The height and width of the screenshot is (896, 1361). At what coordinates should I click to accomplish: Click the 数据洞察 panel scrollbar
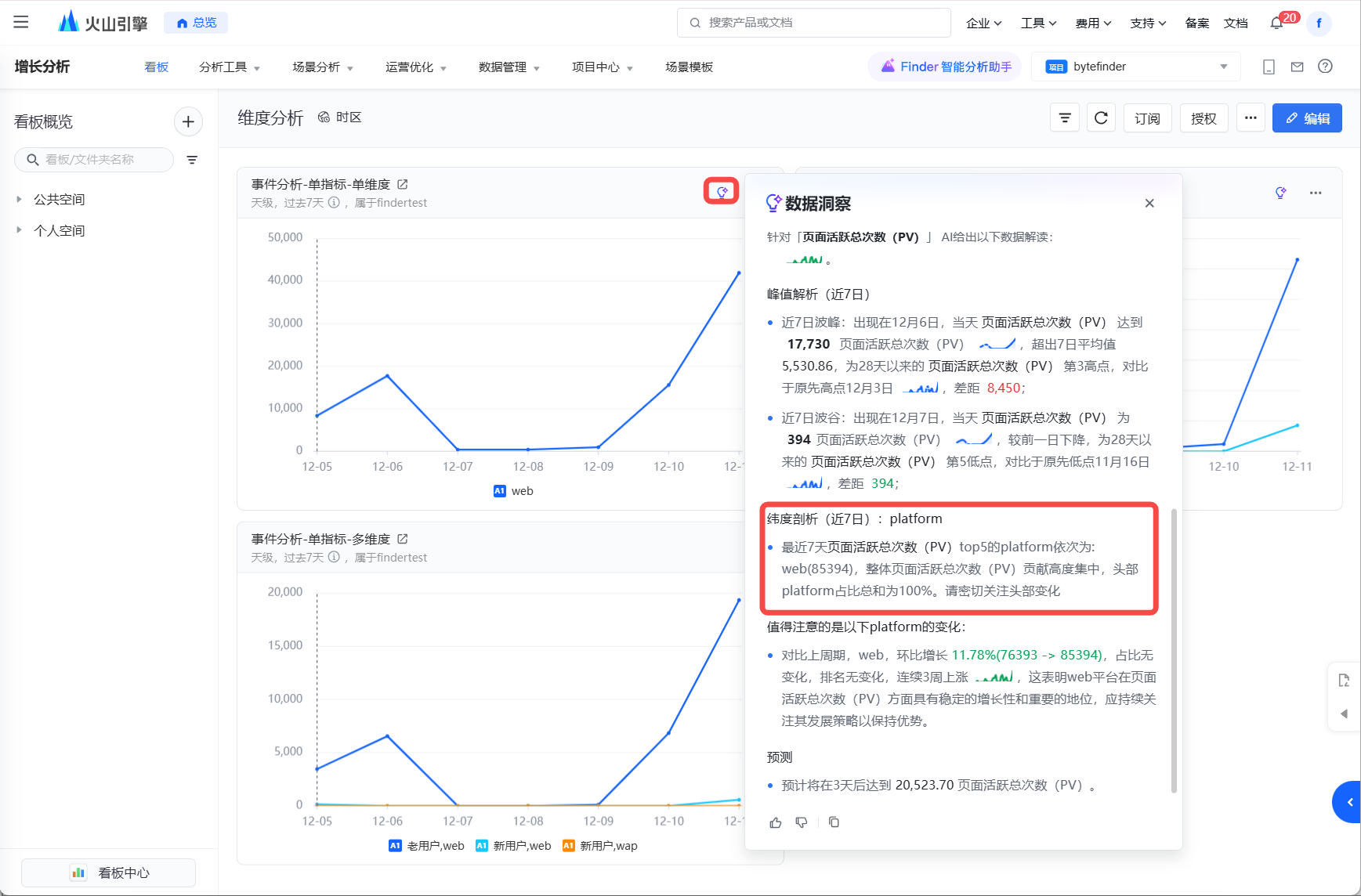(x=1174, y=651)
